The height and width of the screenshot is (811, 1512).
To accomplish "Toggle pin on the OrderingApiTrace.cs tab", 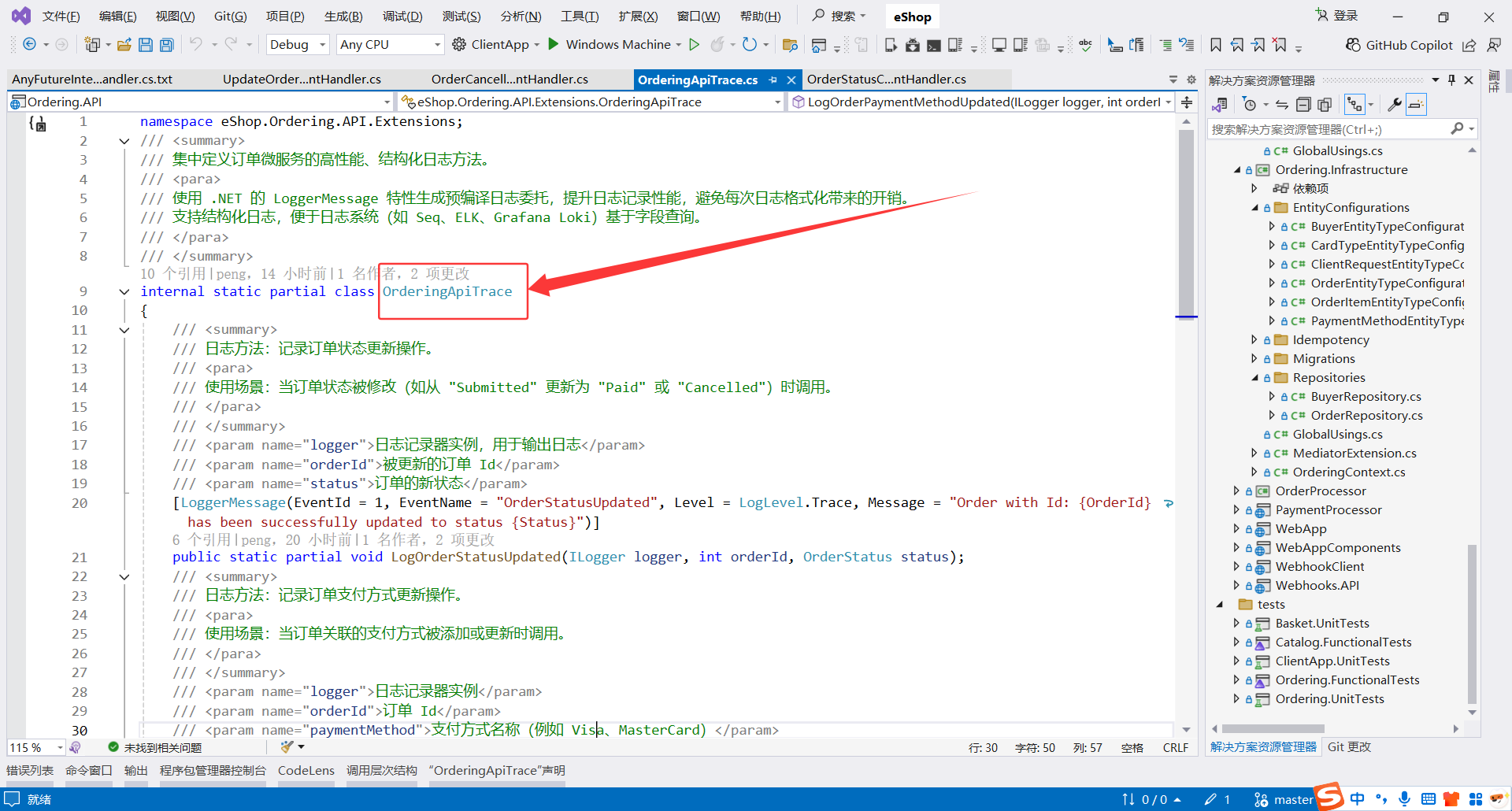I will point(773,80).
